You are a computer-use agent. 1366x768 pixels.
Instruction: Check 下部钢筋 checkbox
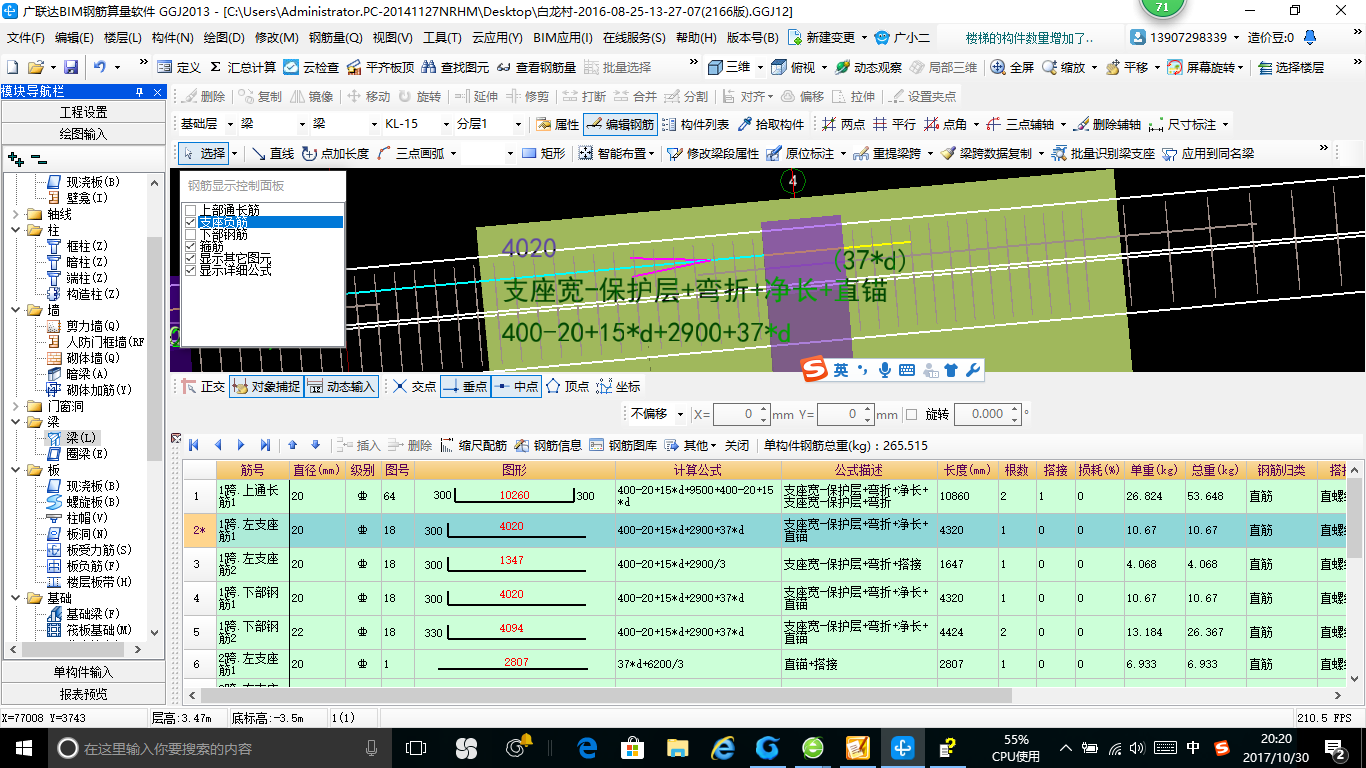pyautogui.click(x=190, y=234)
